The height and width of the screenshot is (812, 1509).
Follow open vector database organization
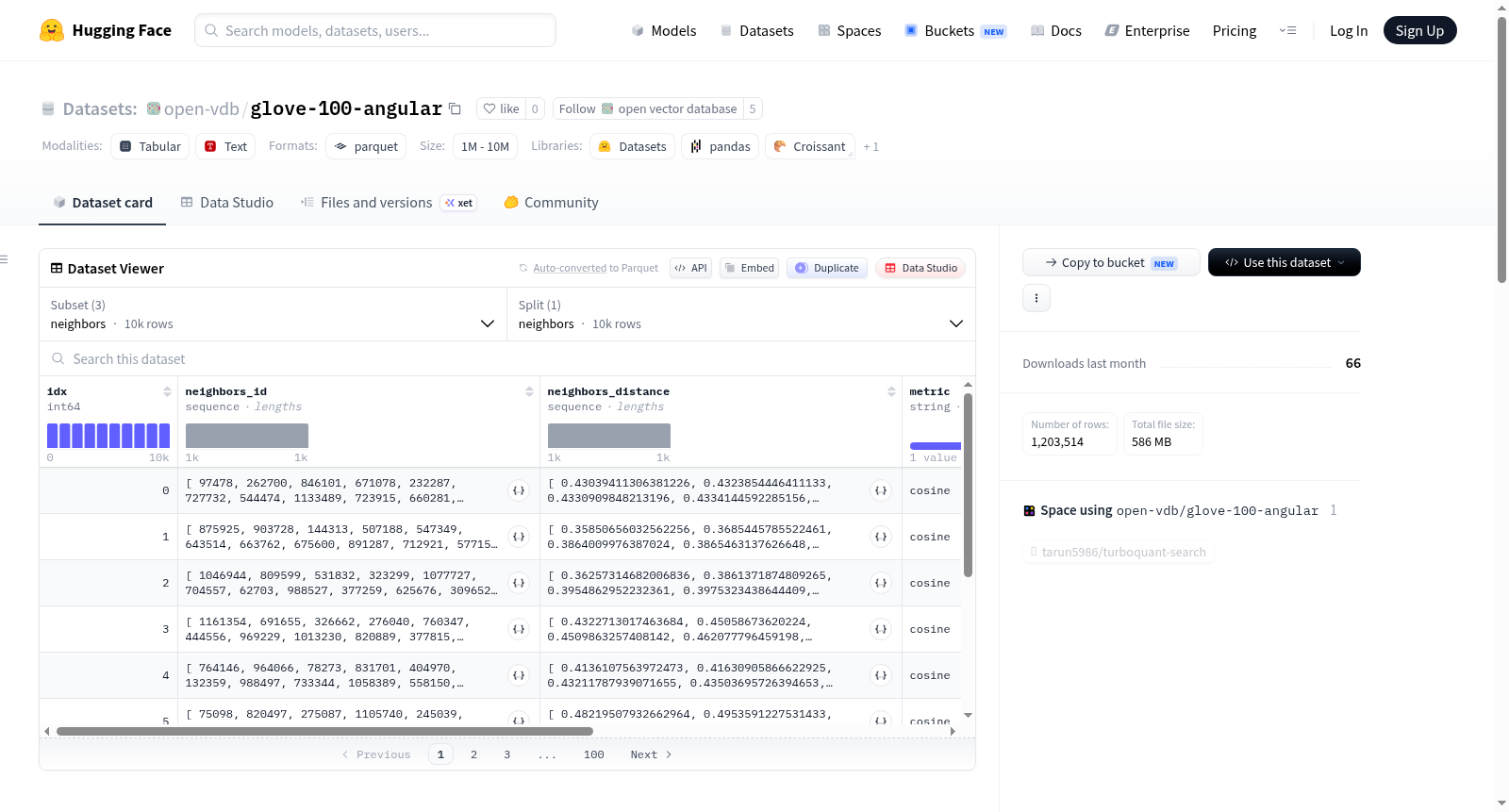[648, 108]
